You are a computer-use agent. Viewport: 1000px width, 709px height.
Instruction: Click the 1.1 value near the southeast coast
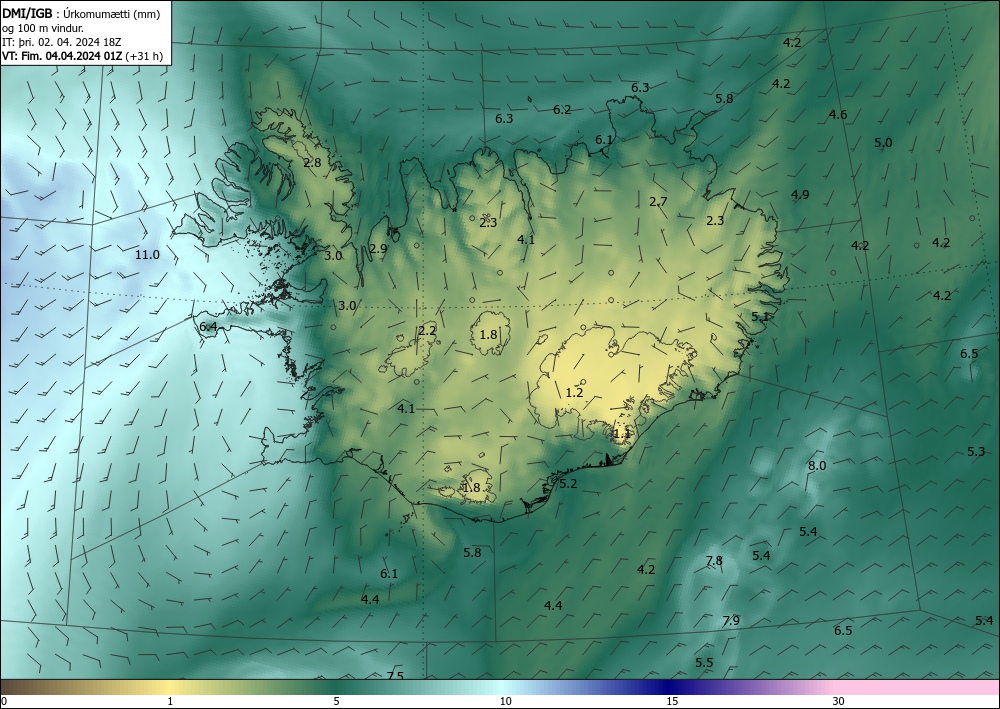pos(621,434)
